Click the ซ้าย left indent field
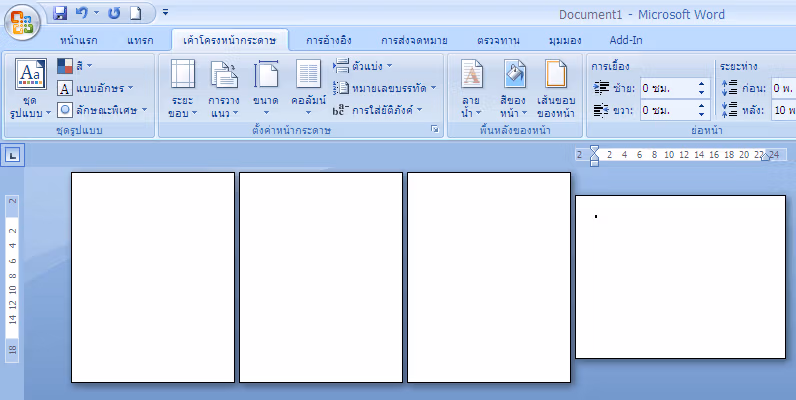 tap(669, 88)
